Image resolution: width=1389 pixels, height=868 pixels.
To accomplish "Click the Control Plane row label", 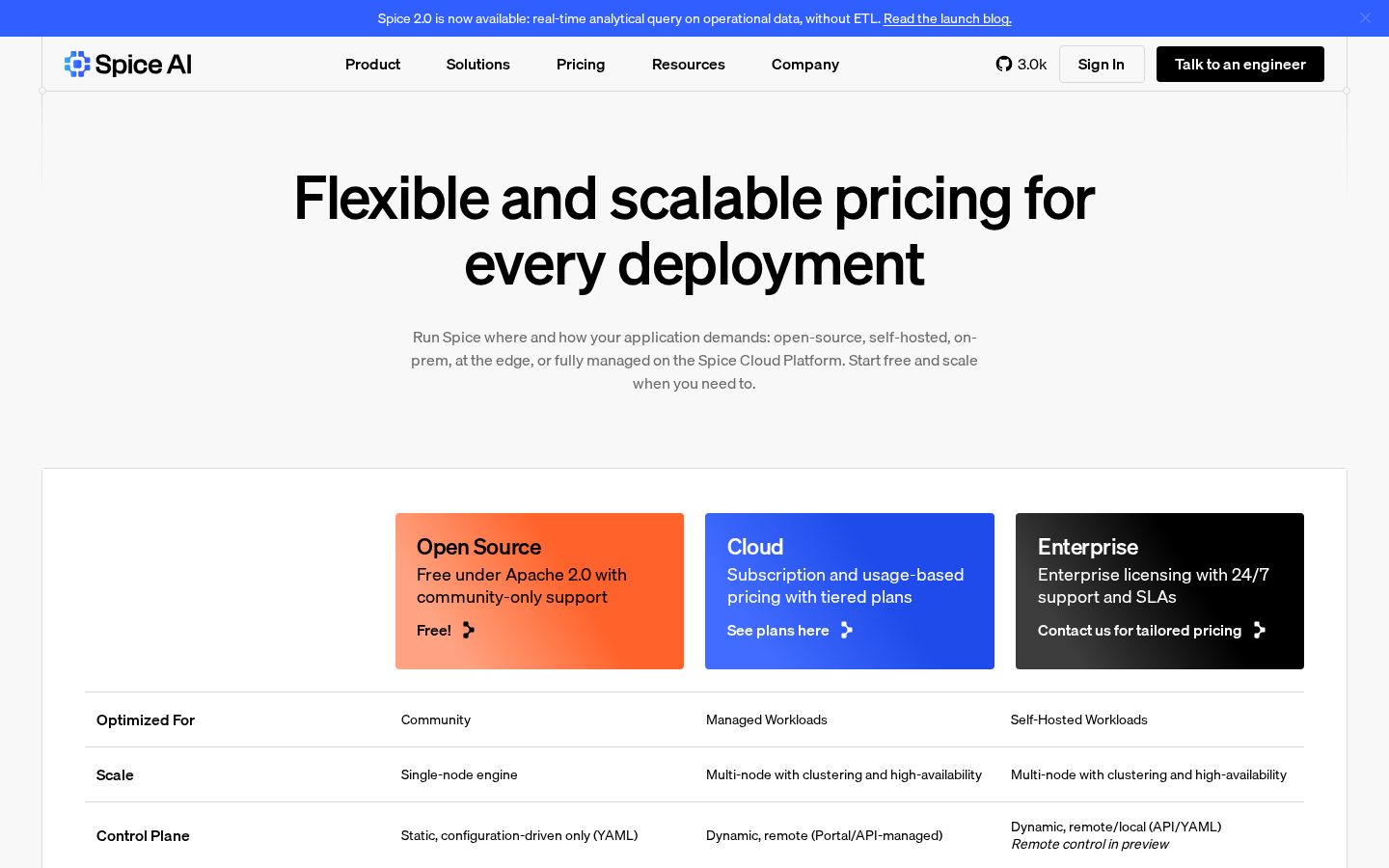I will 143,835.
